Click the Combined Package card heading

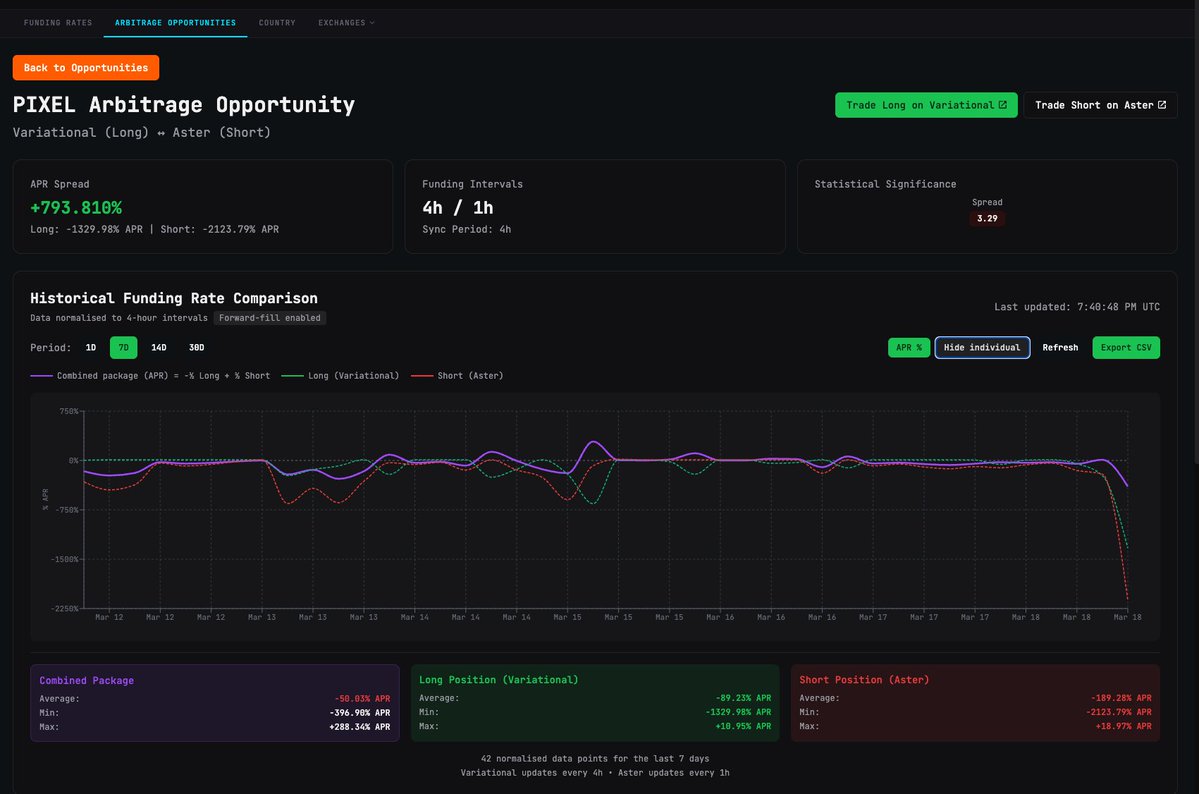[x=86, y=680]
